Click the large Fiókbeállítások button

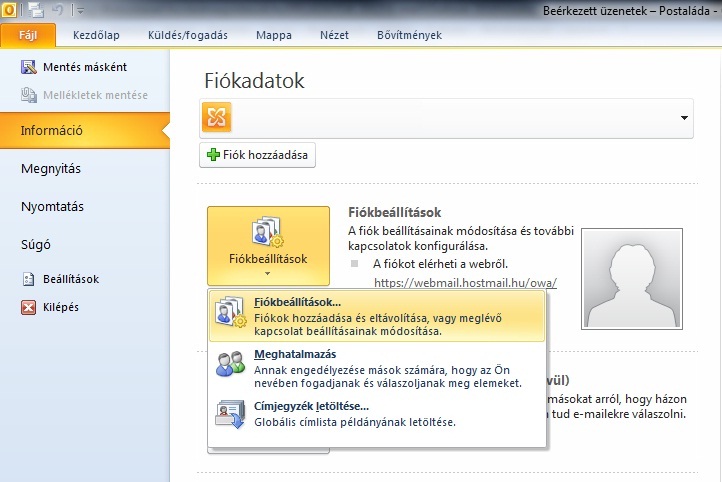click(268, 246)
